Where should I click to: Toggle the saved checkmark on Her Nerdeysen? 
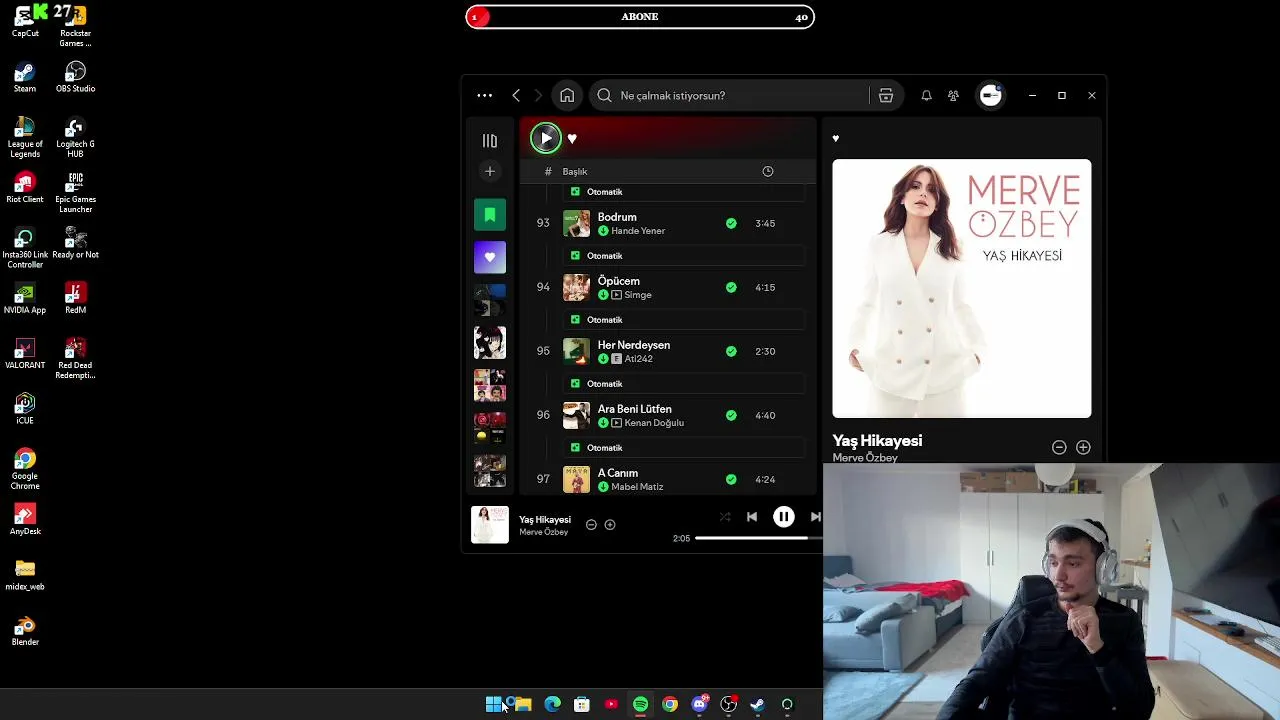click(x=731, y=352)
